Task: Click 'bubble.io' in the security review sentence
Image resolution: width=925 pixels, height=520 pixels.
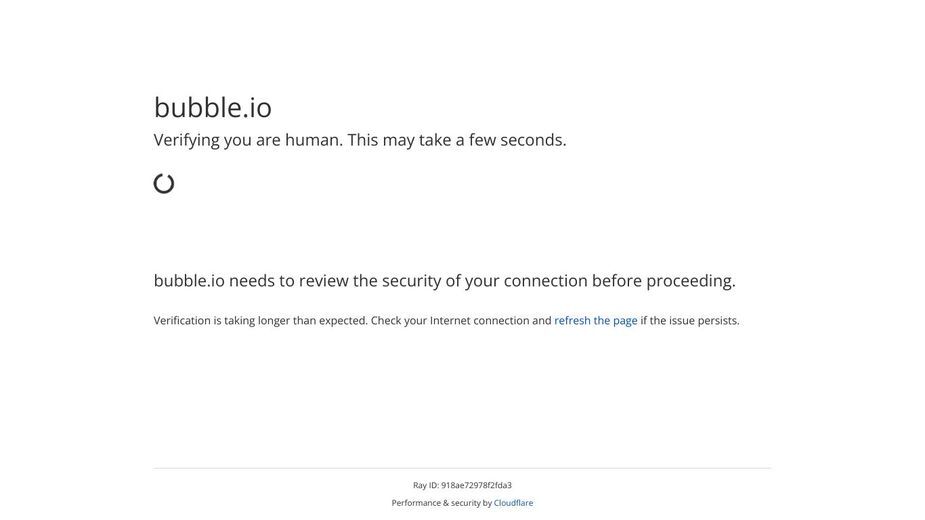Action: point(189,280)
